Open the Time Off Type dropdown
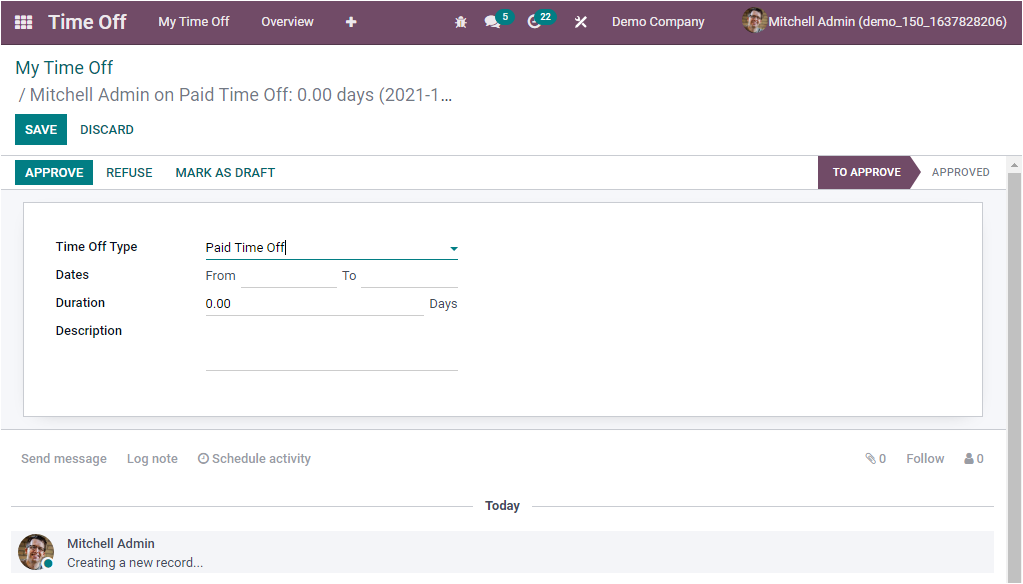This screenshot has height=584, width=1023. point(453,248)
